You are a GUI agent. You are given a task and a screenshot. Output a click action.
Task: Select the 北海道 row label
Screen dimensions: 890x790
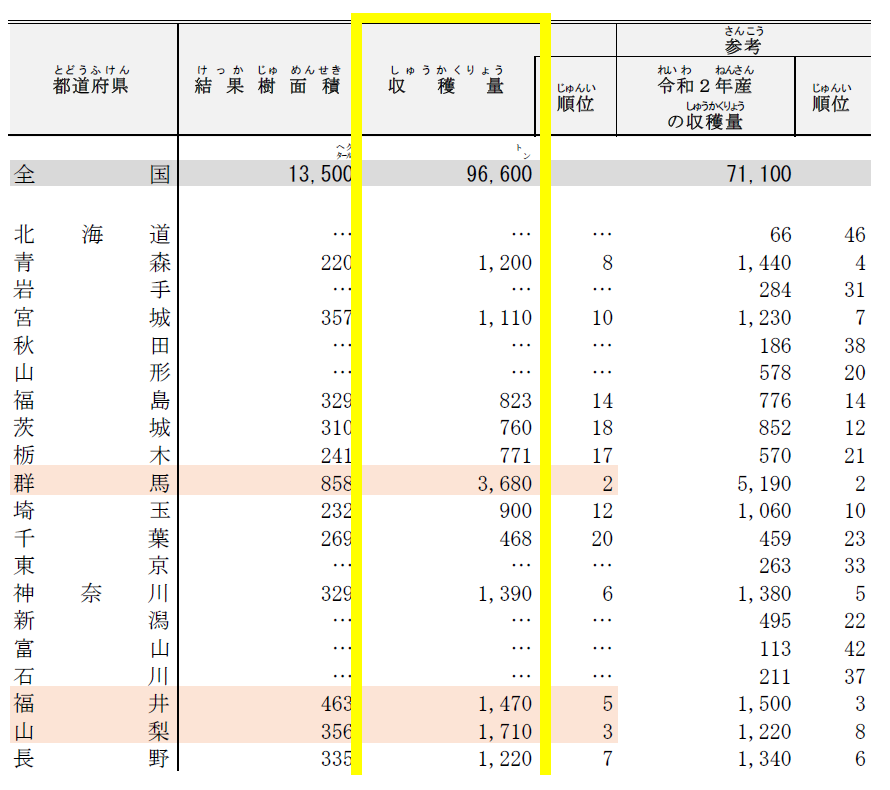(x=91, y=235)
